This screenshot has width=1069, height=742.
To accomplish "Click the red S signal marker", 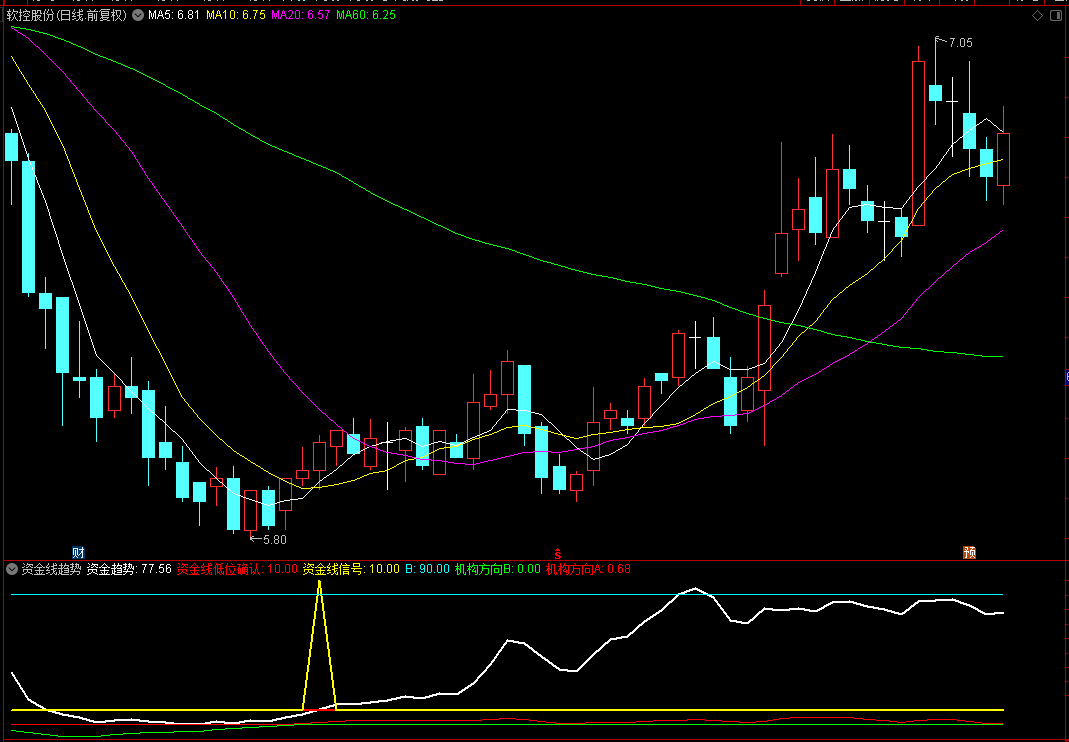I will coord(558,552).
